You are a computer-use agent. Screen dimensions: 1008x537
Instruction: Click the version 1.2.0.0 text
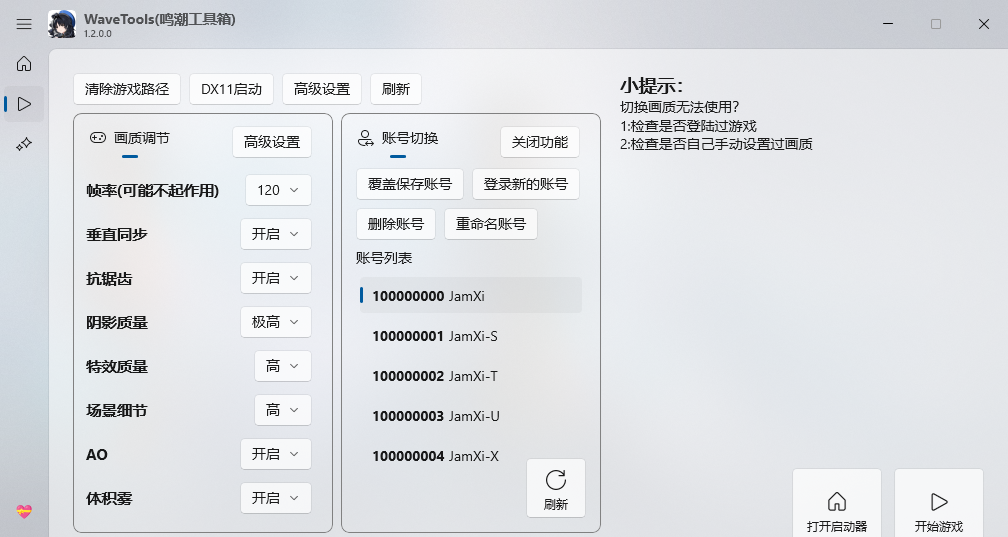(x=98, y=33)
